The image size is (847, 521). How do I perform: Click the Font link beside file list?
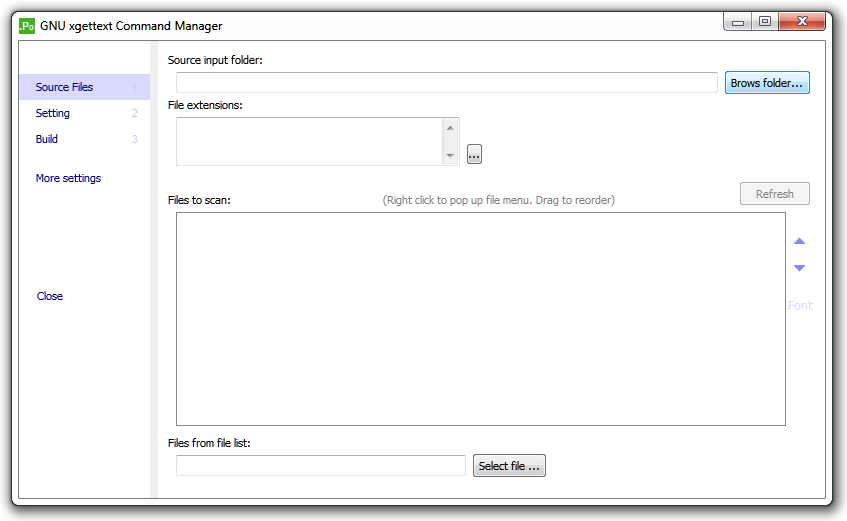tap(800, 306)
